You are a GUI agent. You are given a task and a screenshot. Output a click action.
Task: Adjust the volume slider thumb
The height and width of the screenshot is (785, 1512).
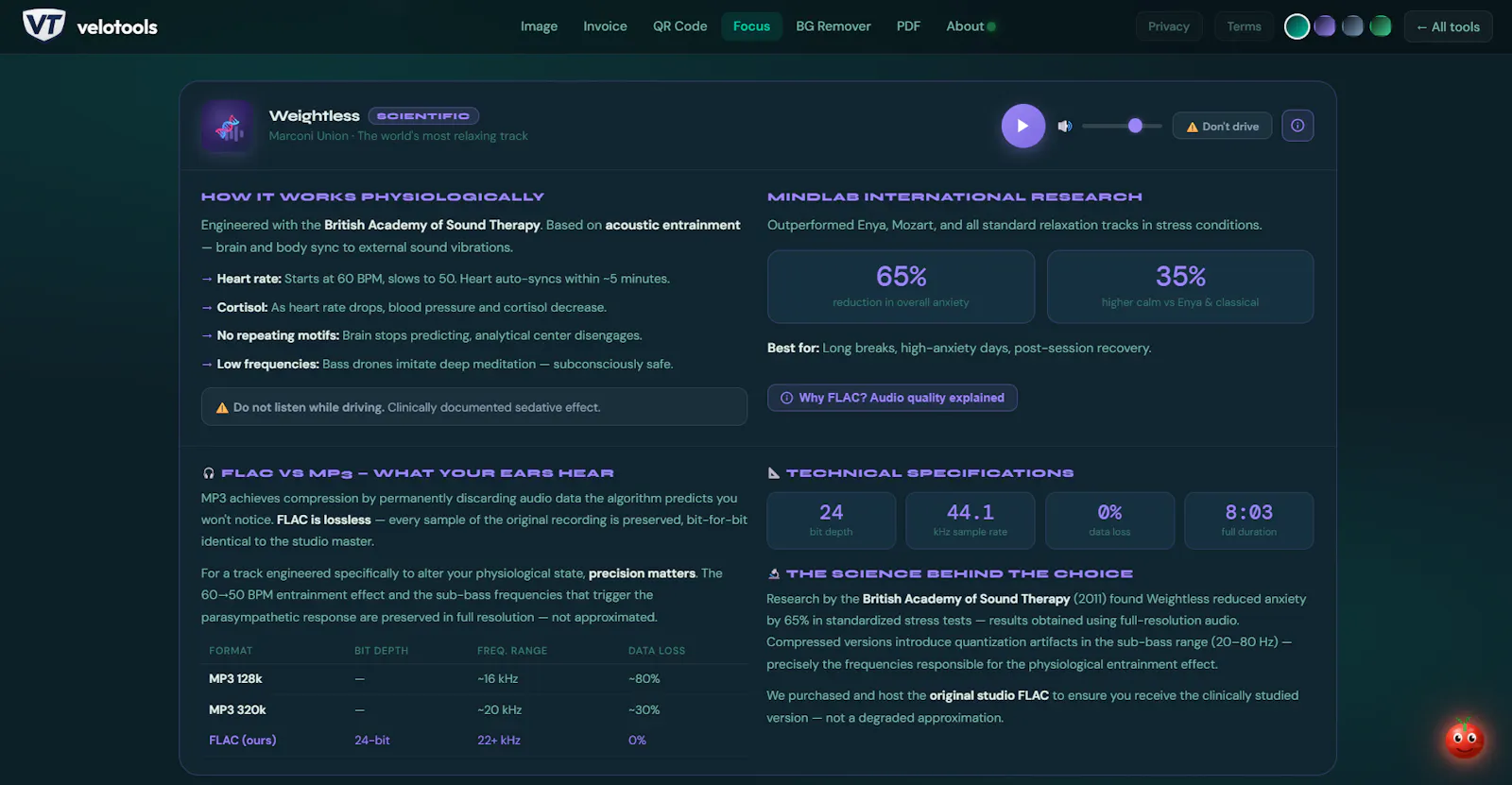[1135, 126]
